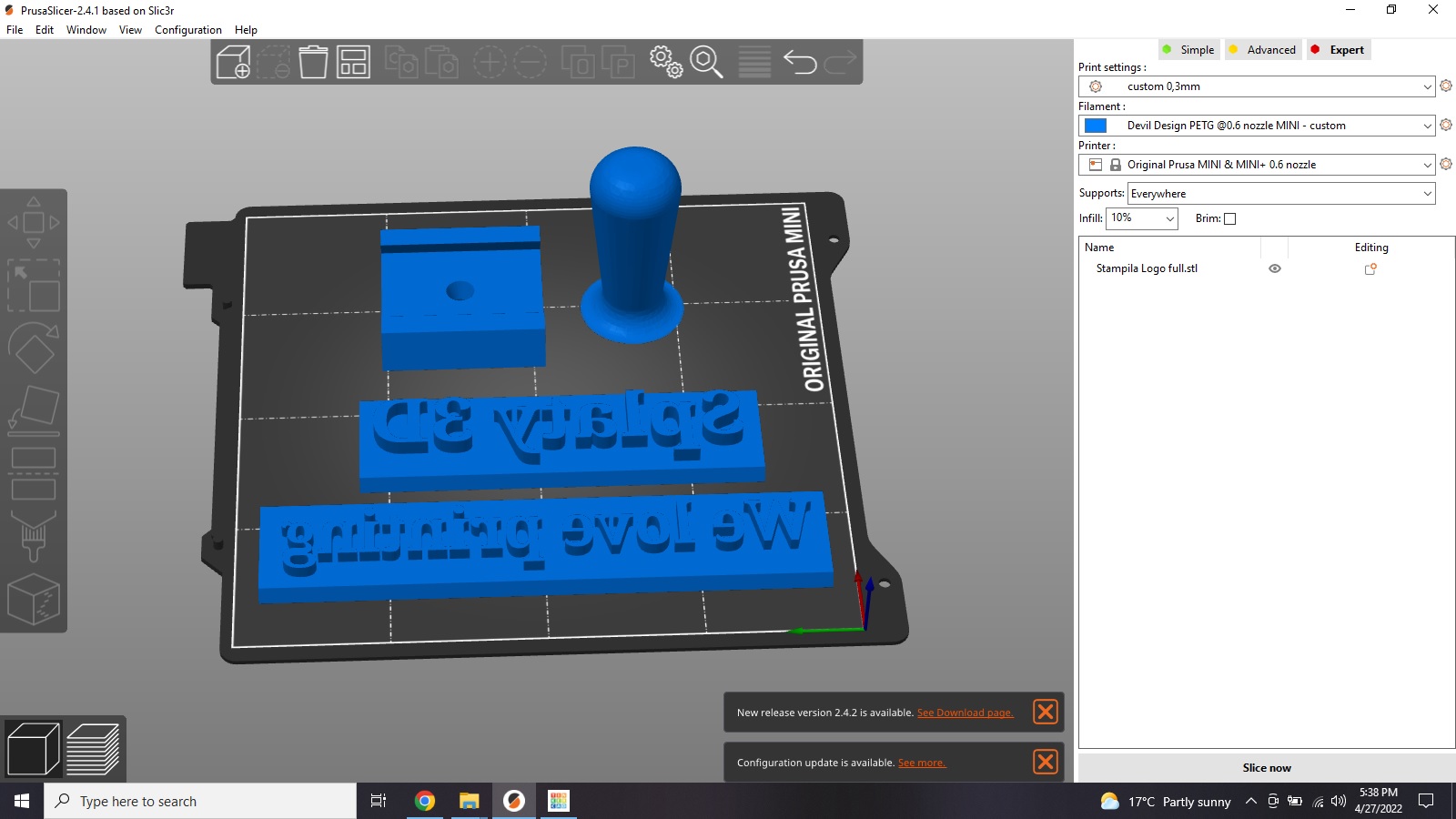Open the Edit menu

pyautogui.click(x=45, y=30)
